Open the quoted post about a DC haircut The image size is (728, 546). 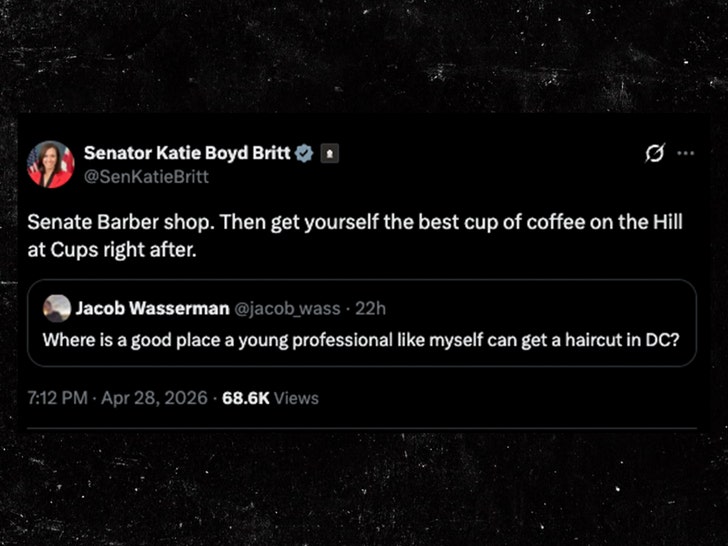pos(361,339)
